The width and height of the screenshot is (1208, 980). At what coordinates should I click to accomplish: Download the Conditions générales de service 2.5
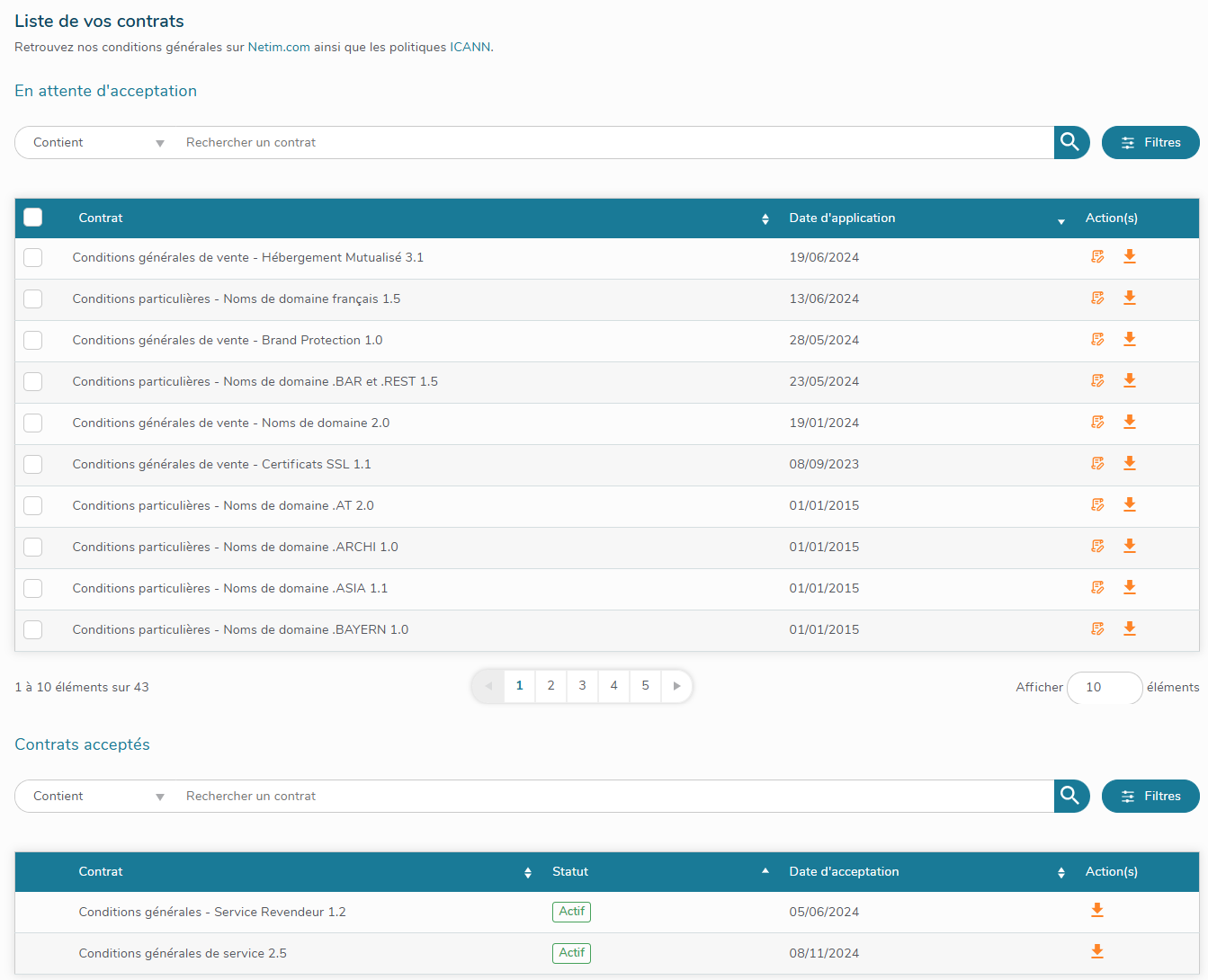(1096, 952)
